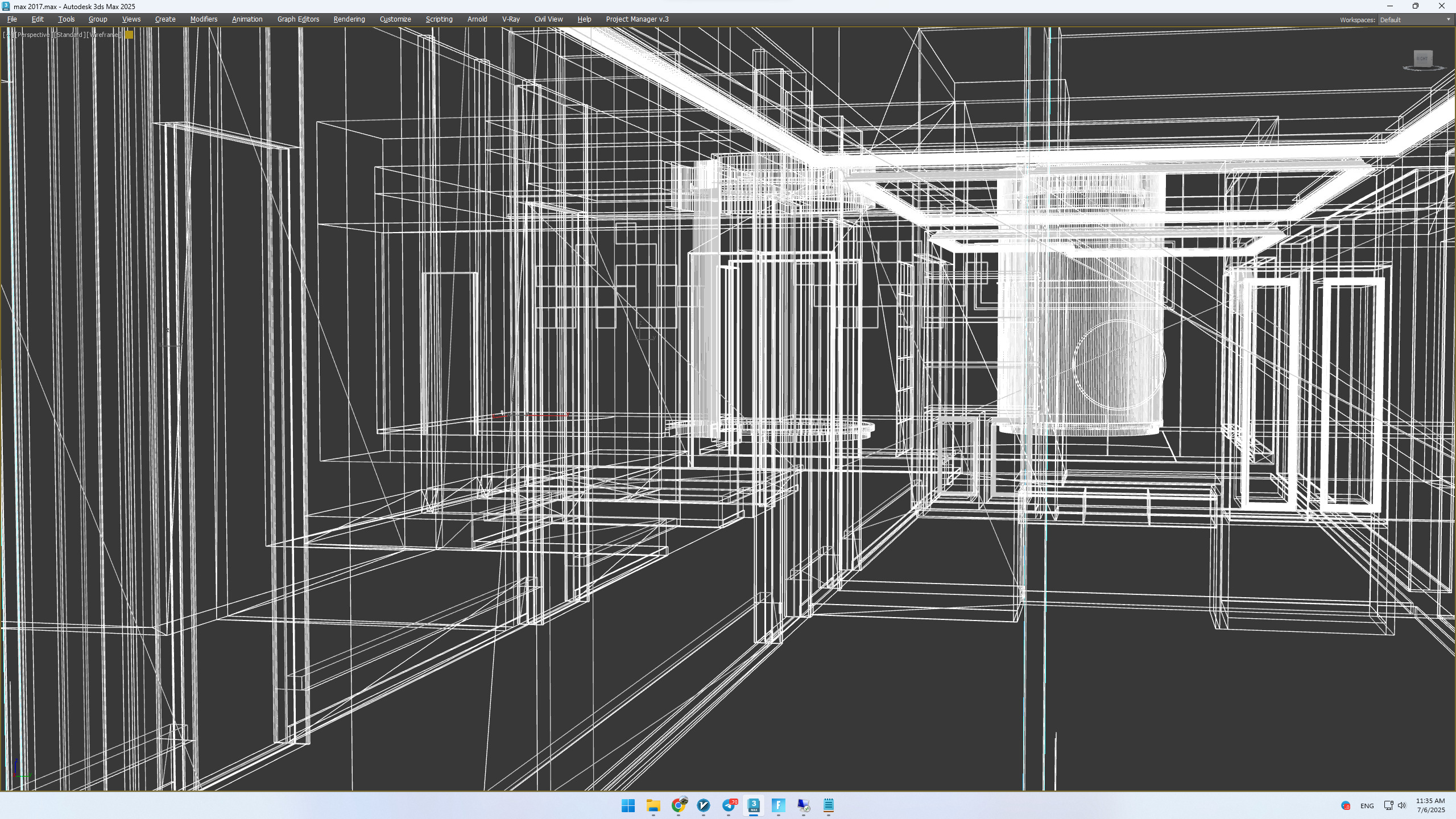Viewport: 1456px width, 819px height.
Task: Open the Perspective viewport label menu
Action: tap(34, 35)
